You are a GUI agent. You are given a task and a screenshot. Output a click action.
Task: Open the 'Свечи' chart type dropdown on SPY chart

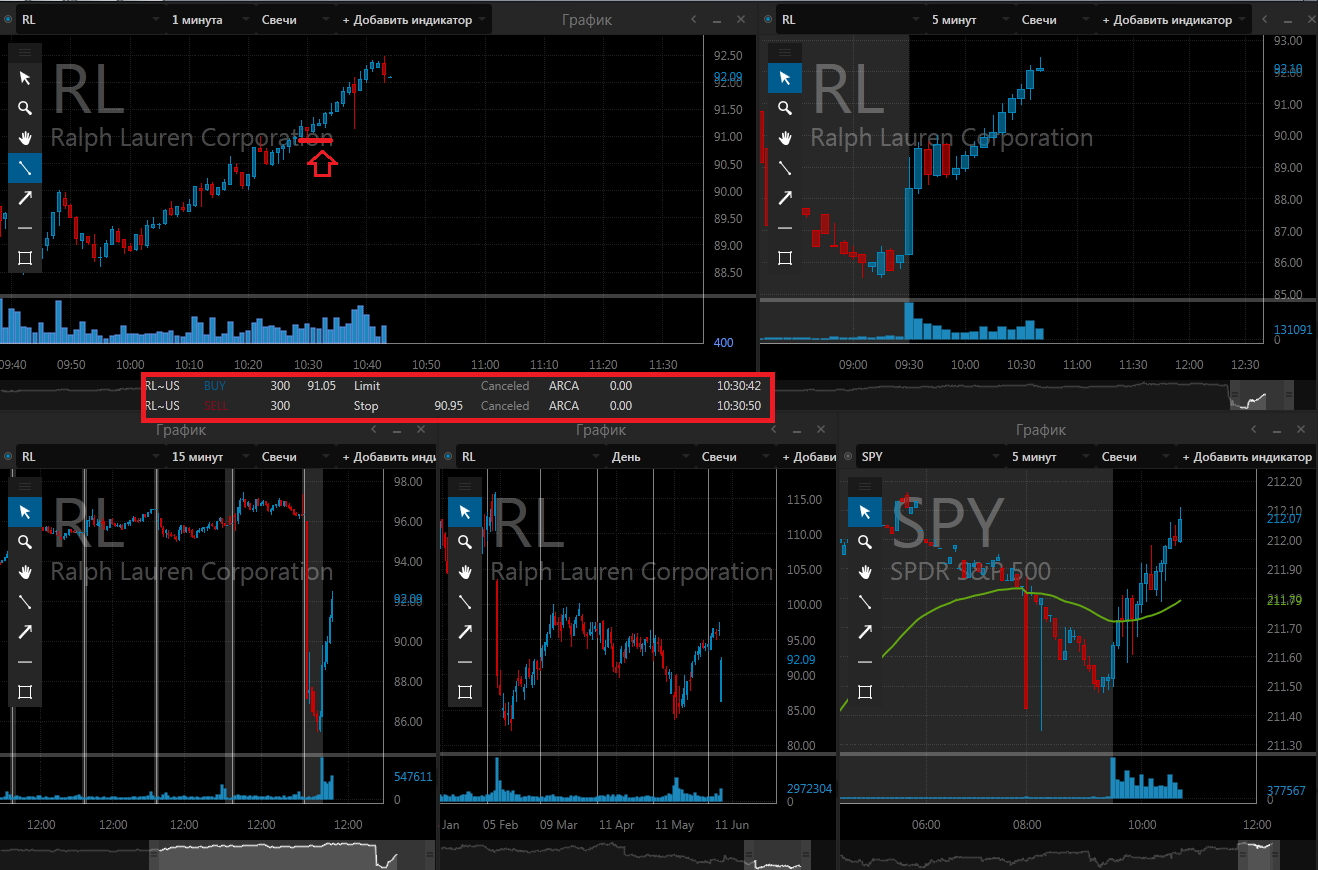coord(1136,457)
